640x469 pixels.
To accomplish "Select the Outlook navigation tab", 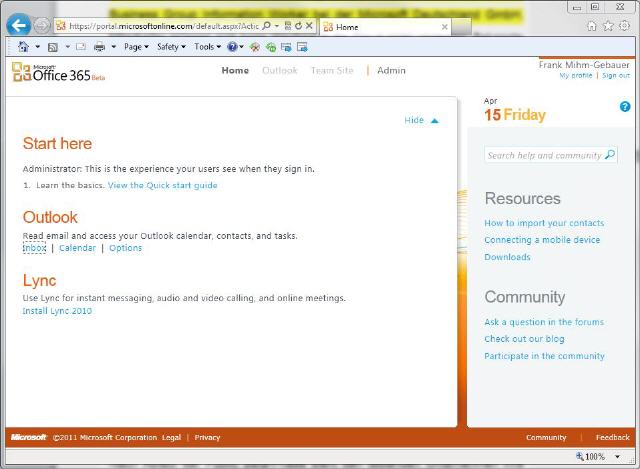I will tap(279, 71).
